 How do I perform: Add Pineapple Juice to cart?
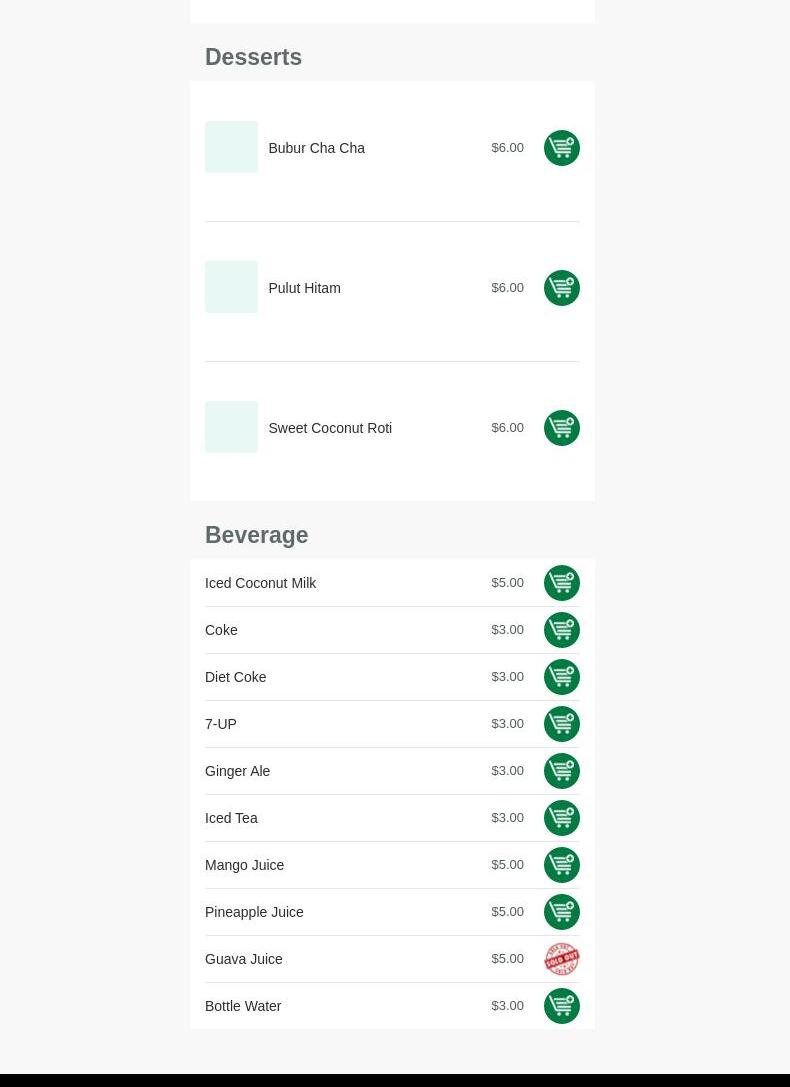click(x=561, y=912)
